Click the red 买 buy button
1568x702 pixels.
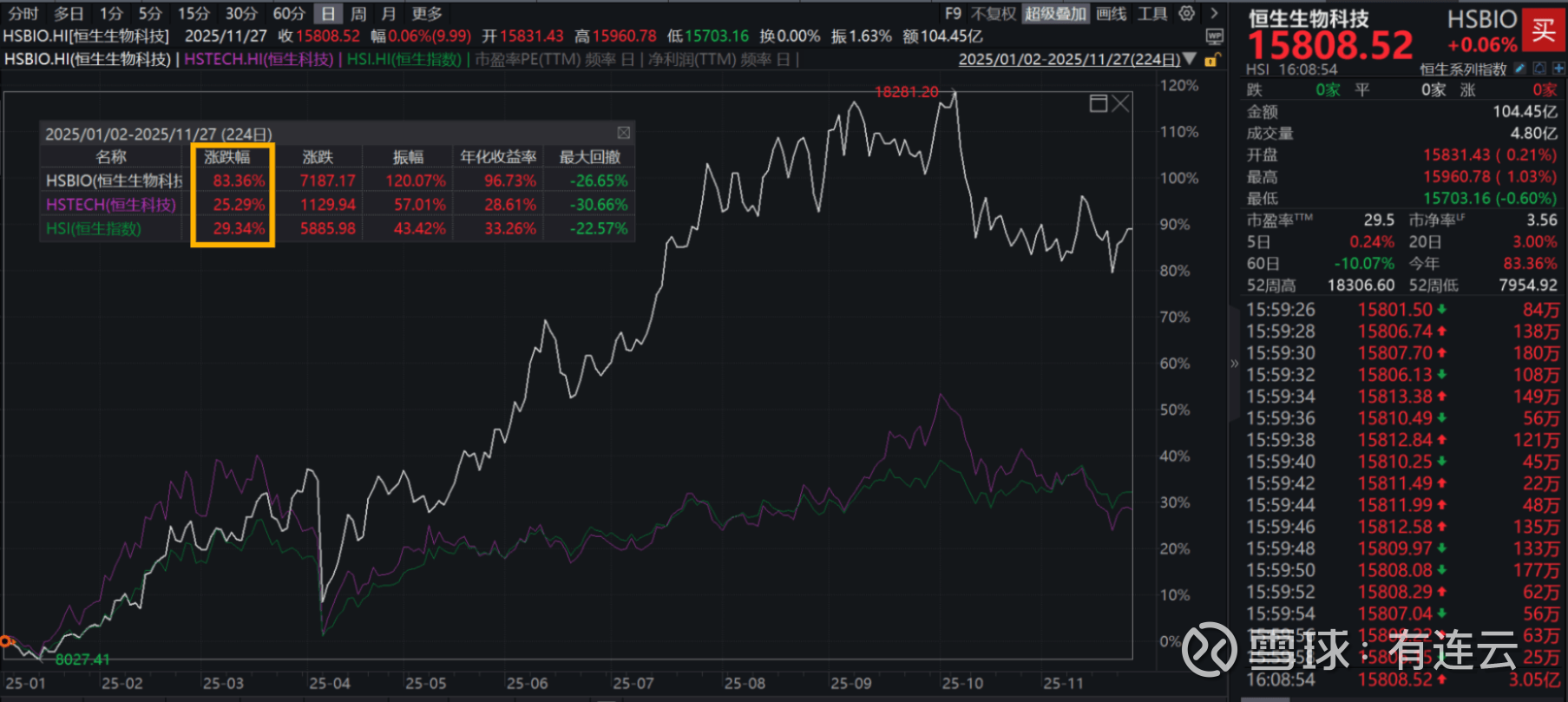(1544, 30)
